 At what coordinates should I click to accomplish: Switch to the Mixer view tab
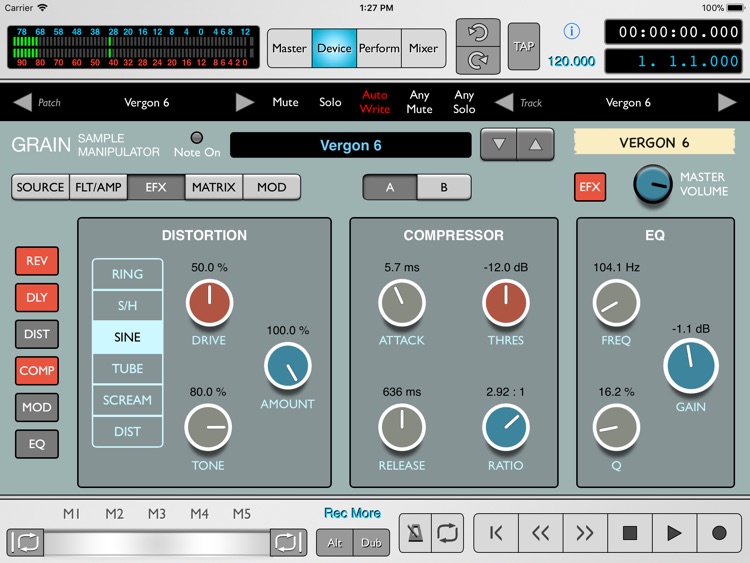(423, 48)
